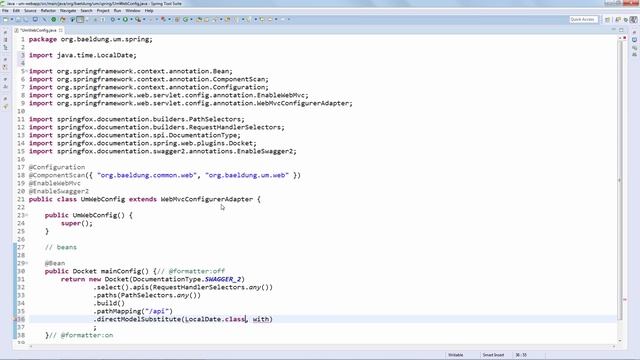The height and width of the screenshot is (360, 640).
Task: Open dropdown next to green circular C icon
Action: click(191, 20)
